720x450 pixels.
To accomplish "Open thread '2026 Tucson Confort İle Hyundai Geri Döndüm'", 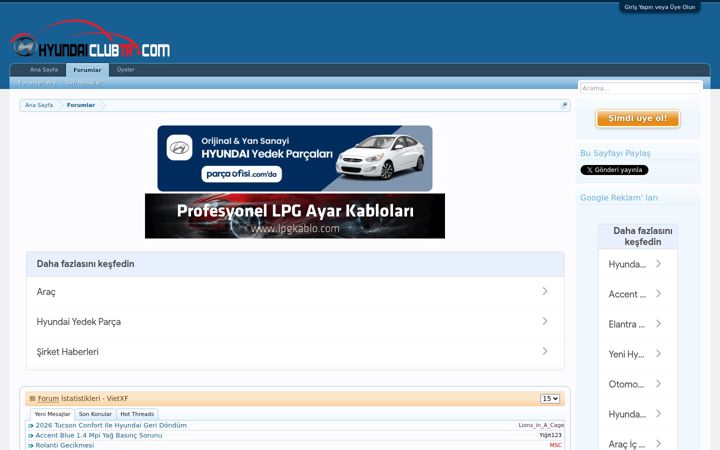I will coord(111,426).
